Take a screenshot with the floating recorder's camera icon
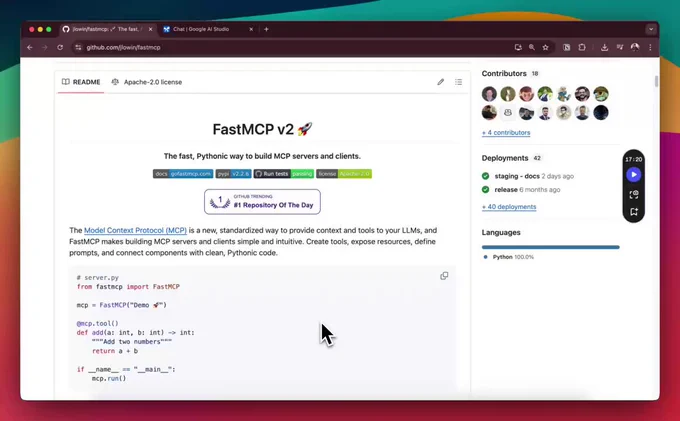The height and width of the screenshot is (421, 680). (634, 194)
